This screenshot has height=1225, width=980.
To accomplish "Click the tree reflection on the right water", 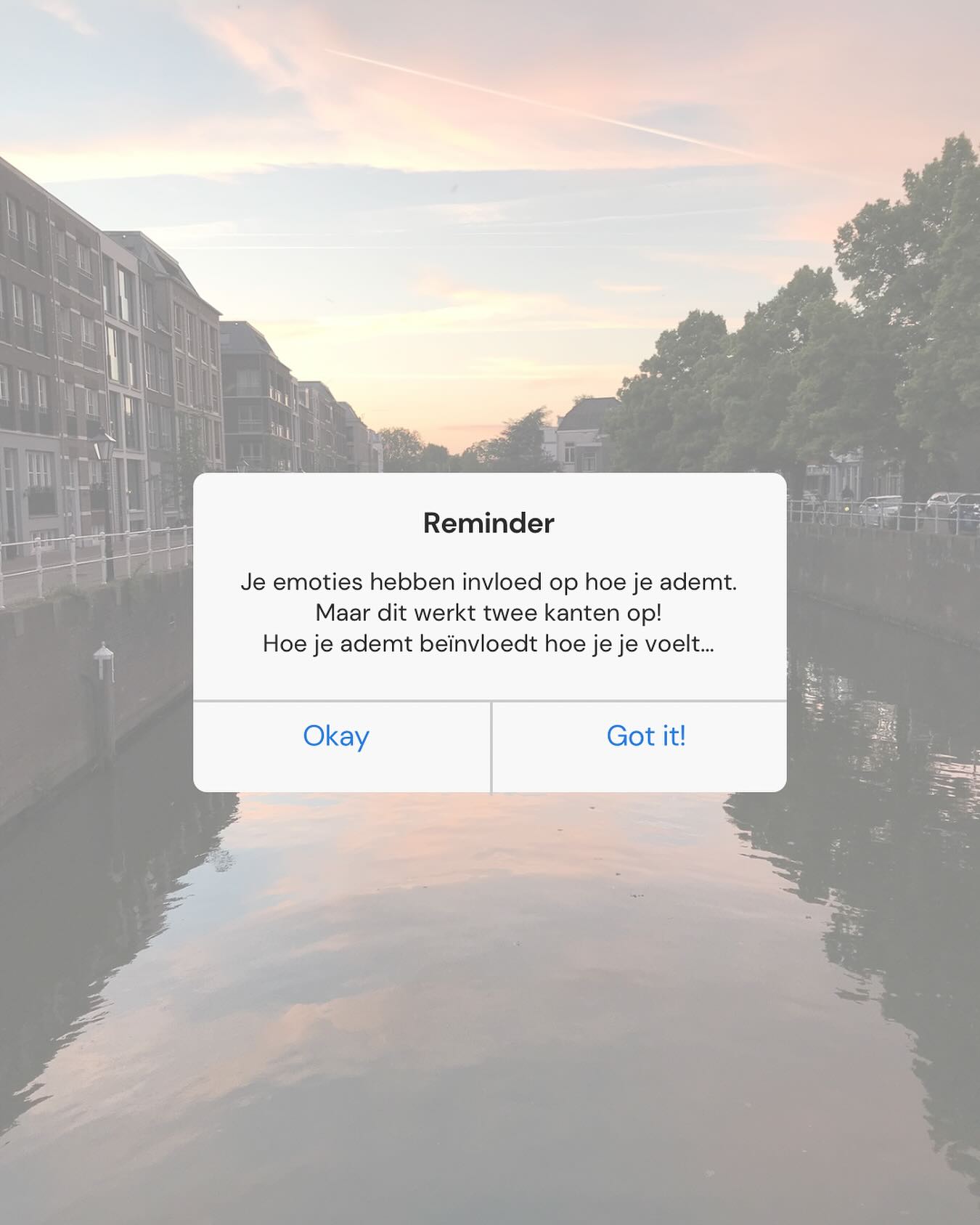I will [871, 908].
